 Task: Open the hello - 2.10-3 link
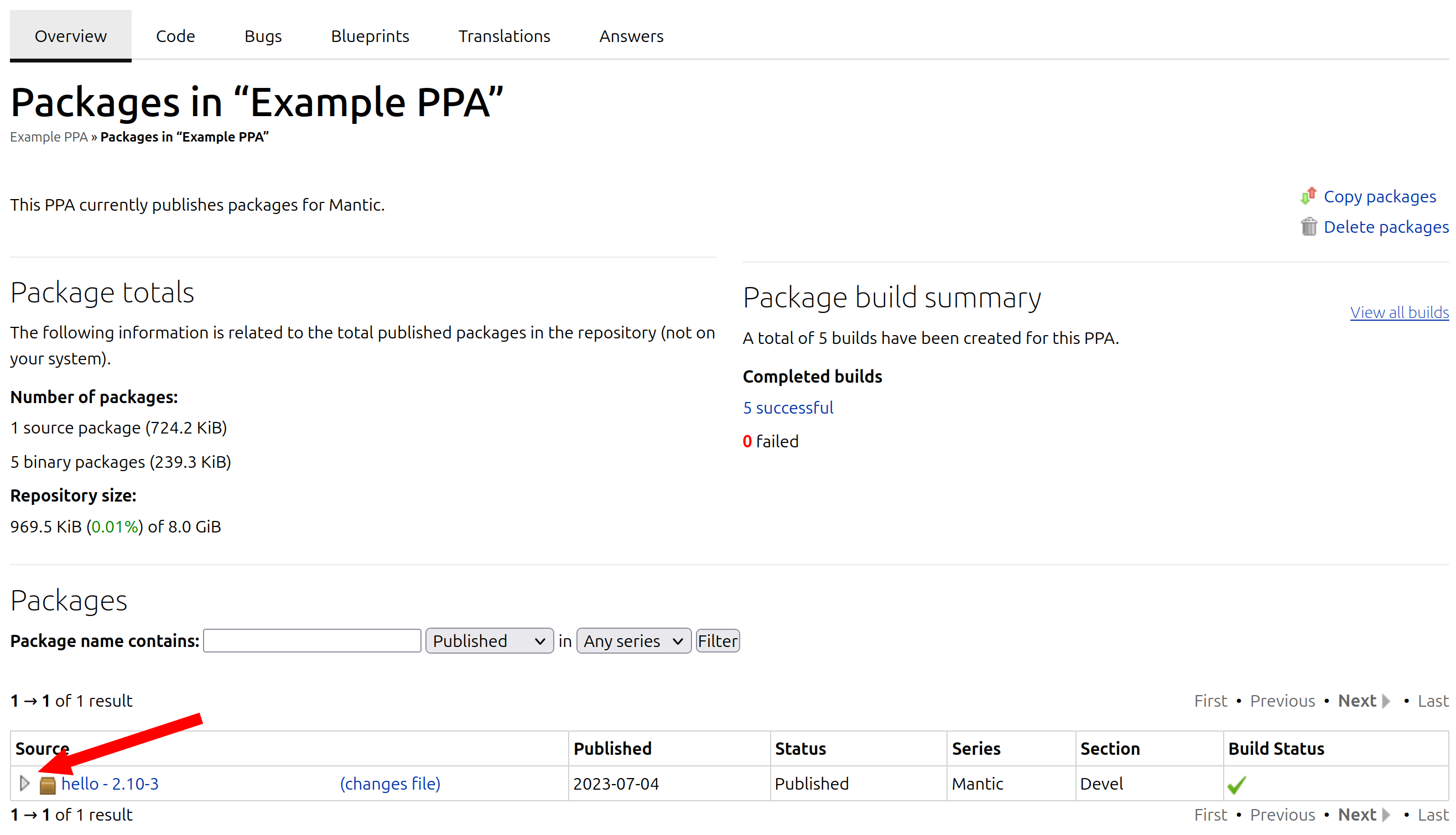tap(110, 784)
